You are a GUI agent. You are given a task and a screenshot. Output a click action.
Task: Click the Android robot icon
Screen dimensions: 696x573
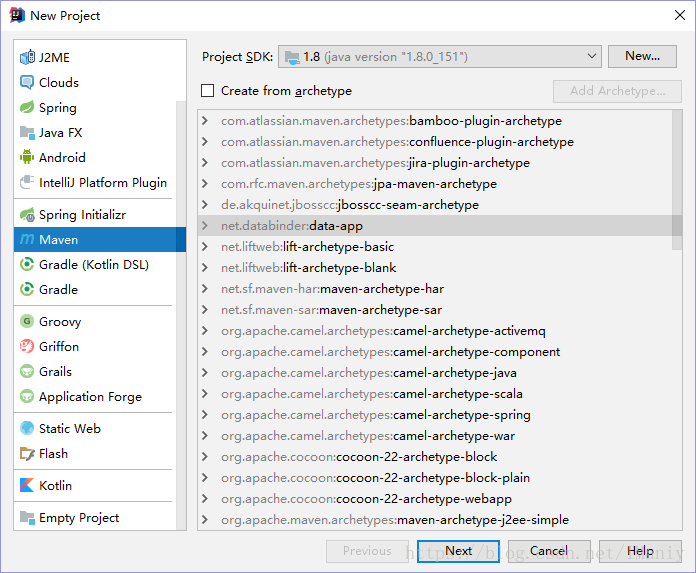[x=27, y=157]
